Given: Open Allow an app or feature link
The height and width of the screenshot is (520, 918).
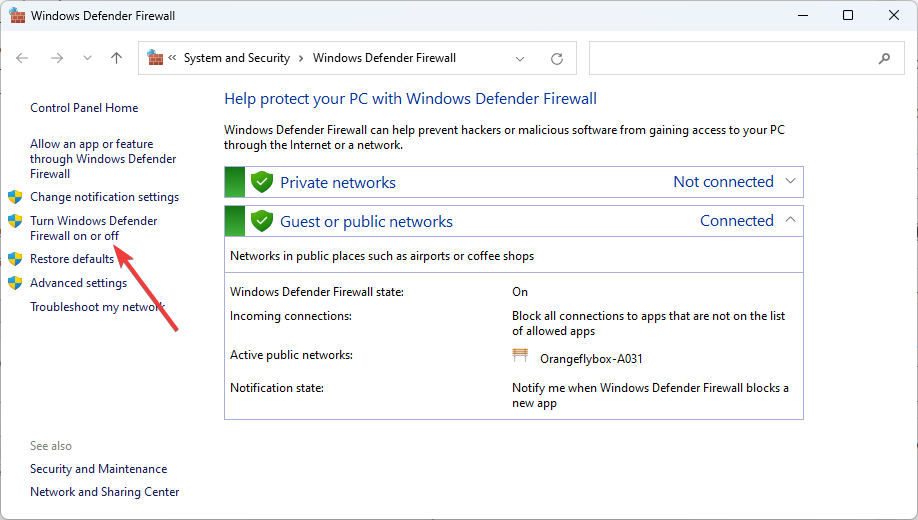Looking at the screenshot, I should click(x=103, y=159).
